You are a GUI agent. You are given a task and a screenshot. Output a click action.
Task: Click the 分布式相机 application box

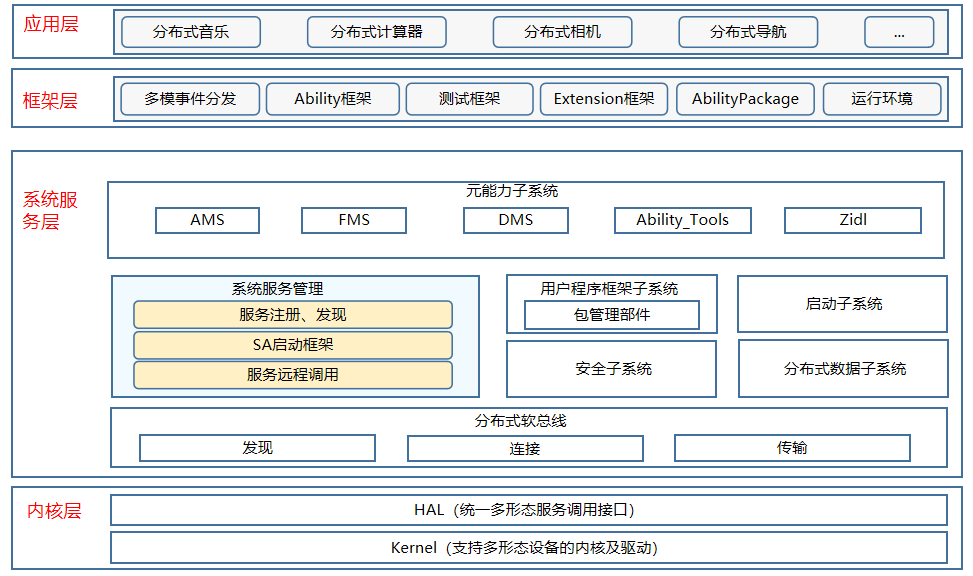point(563,32)
